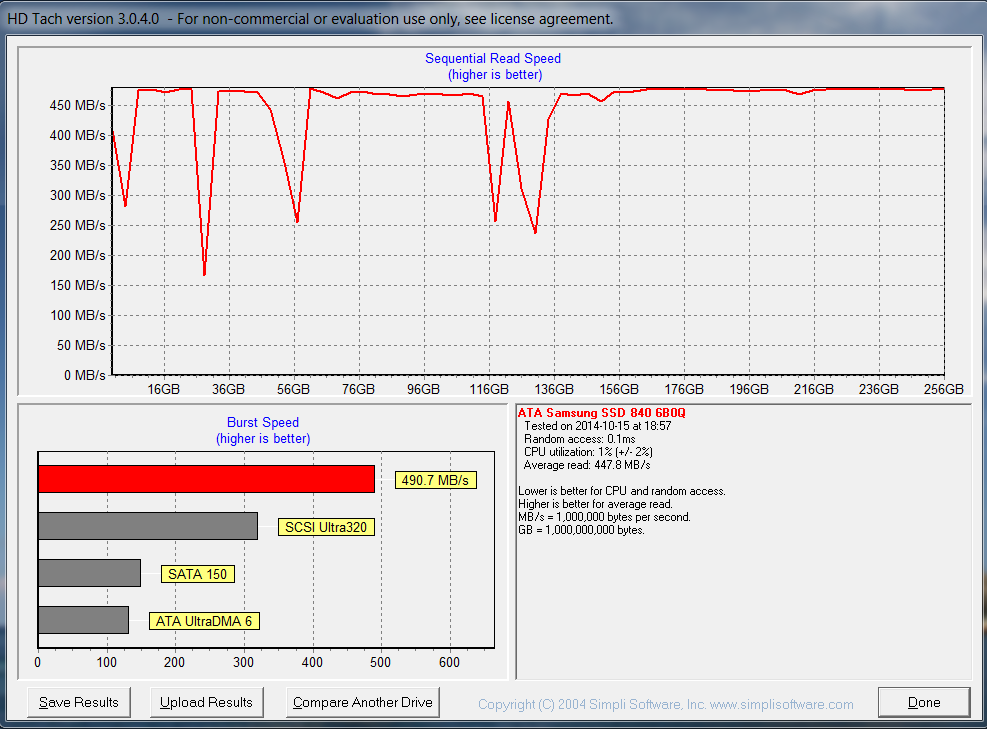The height and width of the screenshot is (729, 987).
Task: Click 'Lower is better for CPU and random access.'
Action: [x=622, y=491]
